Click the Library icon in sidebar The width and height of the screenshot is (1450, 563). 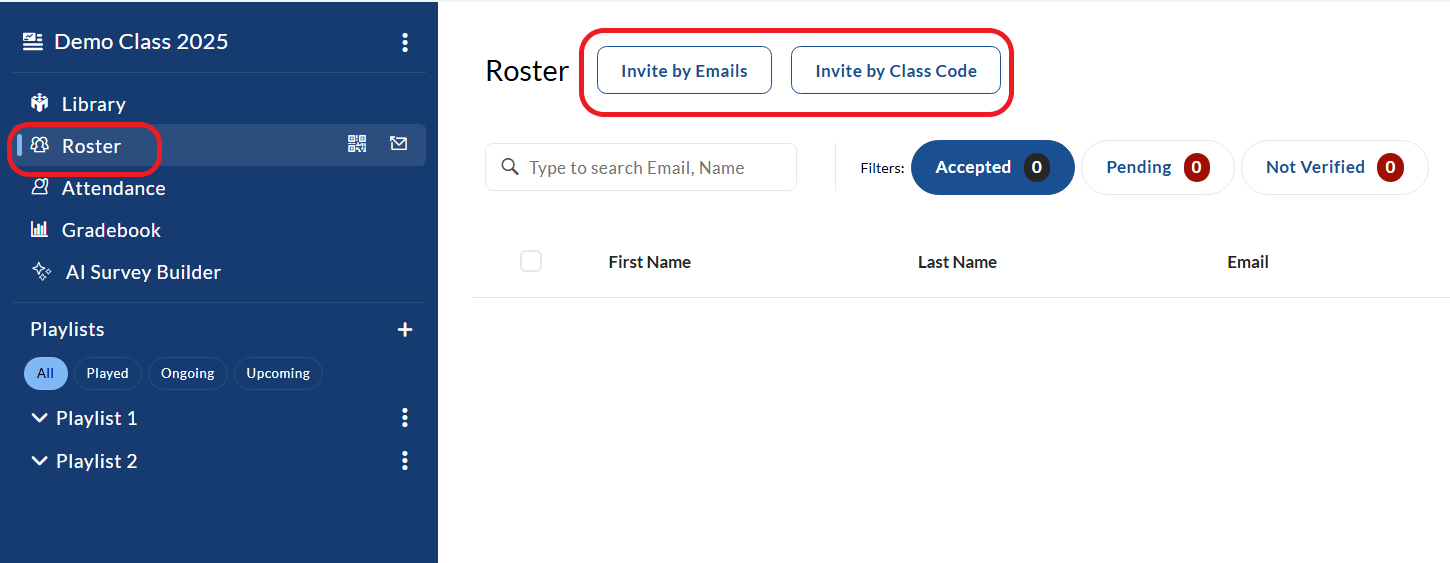pyautogui.click(x=40, y=103)
